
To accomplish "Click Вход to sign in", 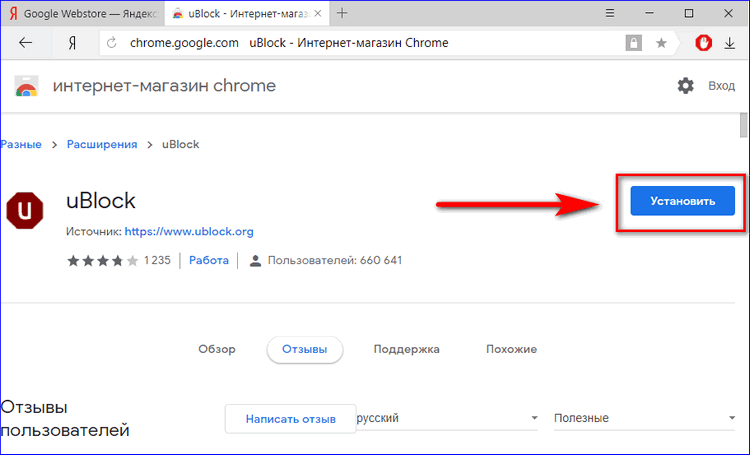I will pos(721,86).
